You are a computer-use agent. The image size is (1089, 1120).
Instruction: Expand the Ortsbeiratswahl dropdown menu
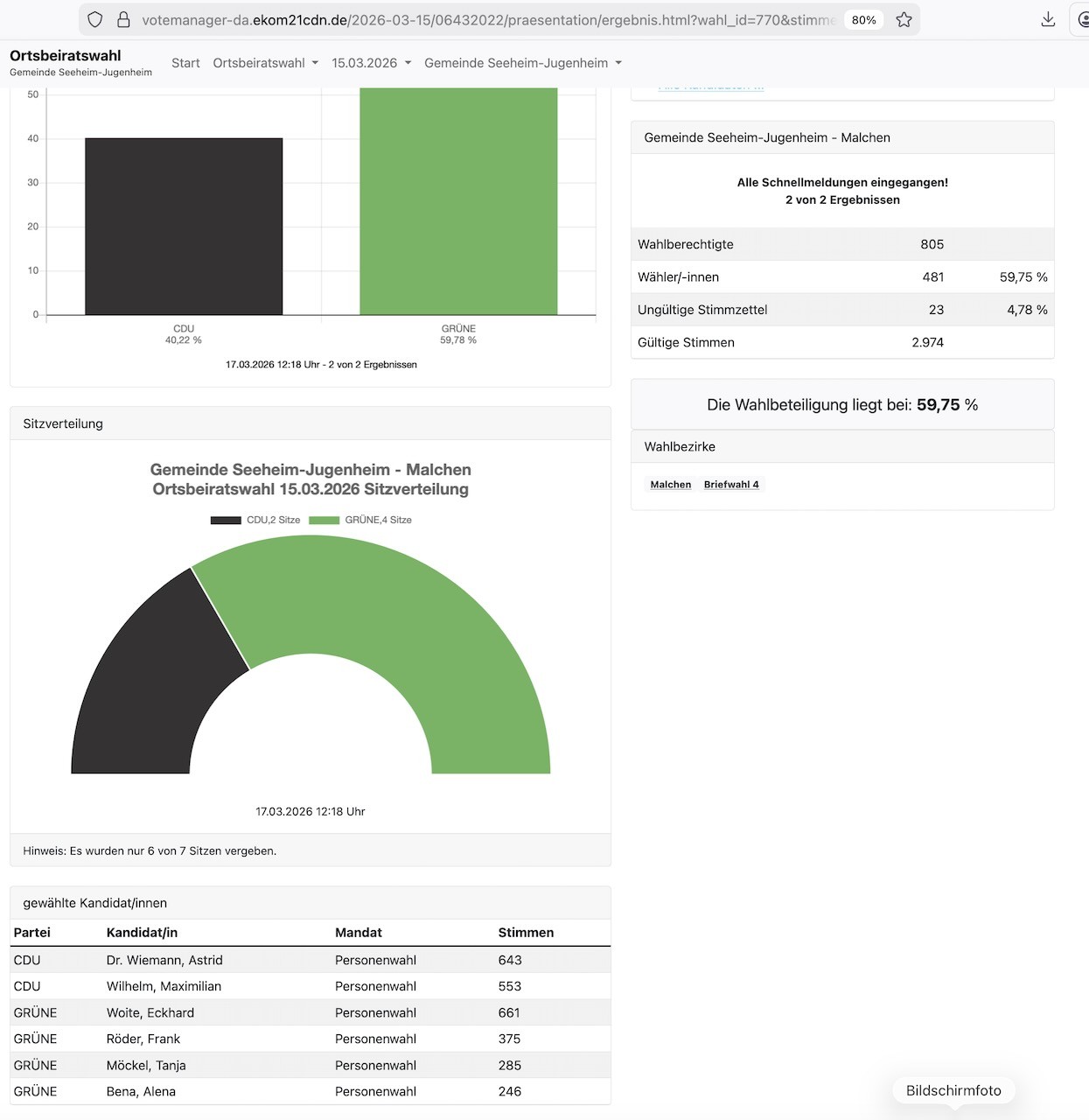tap(265, 63)
